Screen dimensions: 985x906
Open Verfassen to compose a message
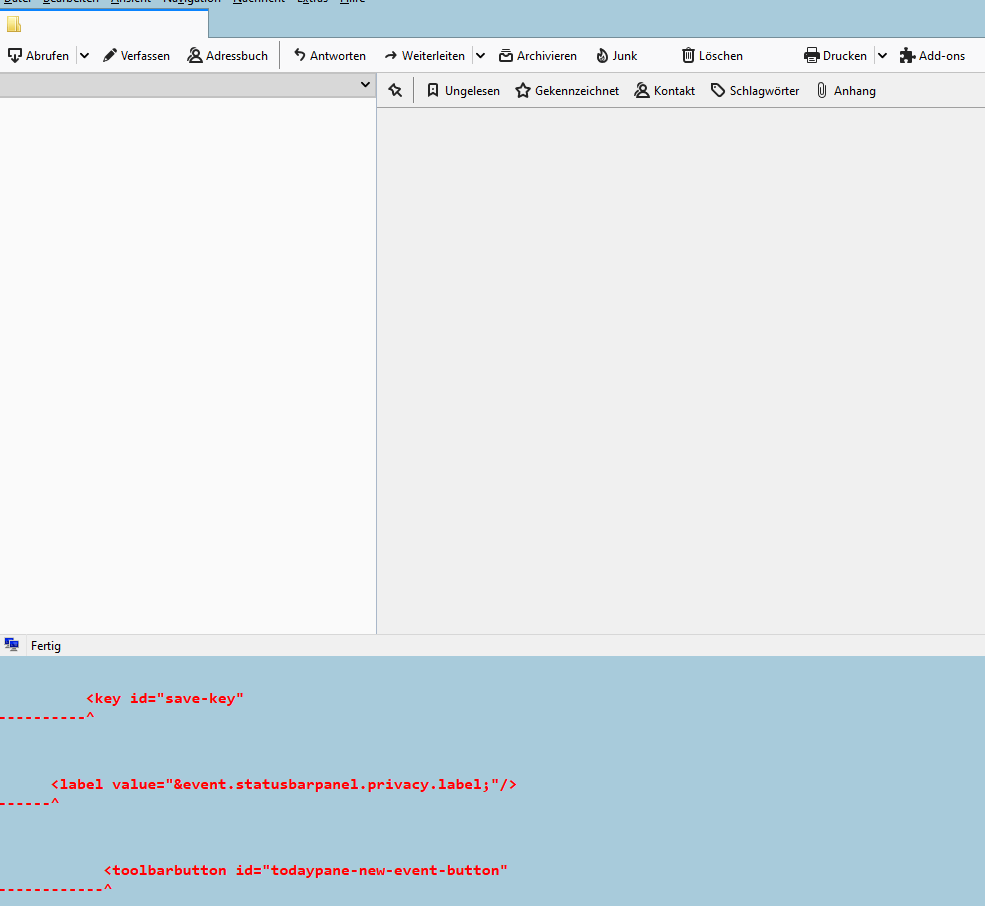136,56
